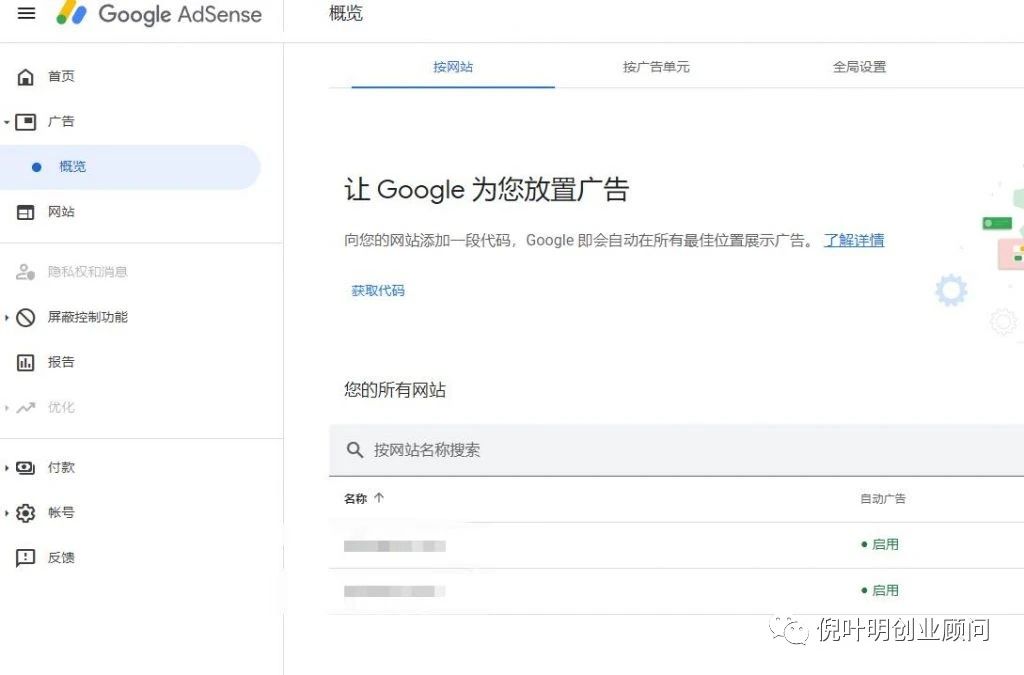Sort by 名称 column arrow
This screenshot has width=1024, height=675.
tap(379, 498)
